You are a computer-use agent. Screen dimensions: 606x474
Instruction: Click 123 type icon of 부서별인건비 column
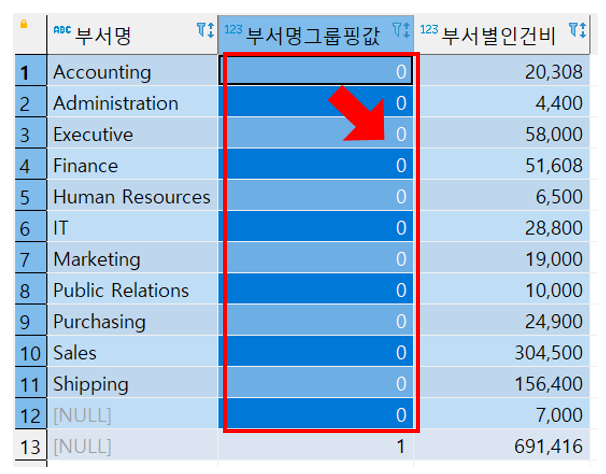coord(429,30)
